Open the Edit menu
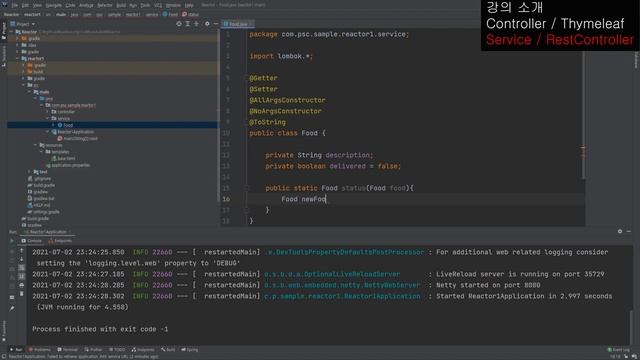 point(25,5)
